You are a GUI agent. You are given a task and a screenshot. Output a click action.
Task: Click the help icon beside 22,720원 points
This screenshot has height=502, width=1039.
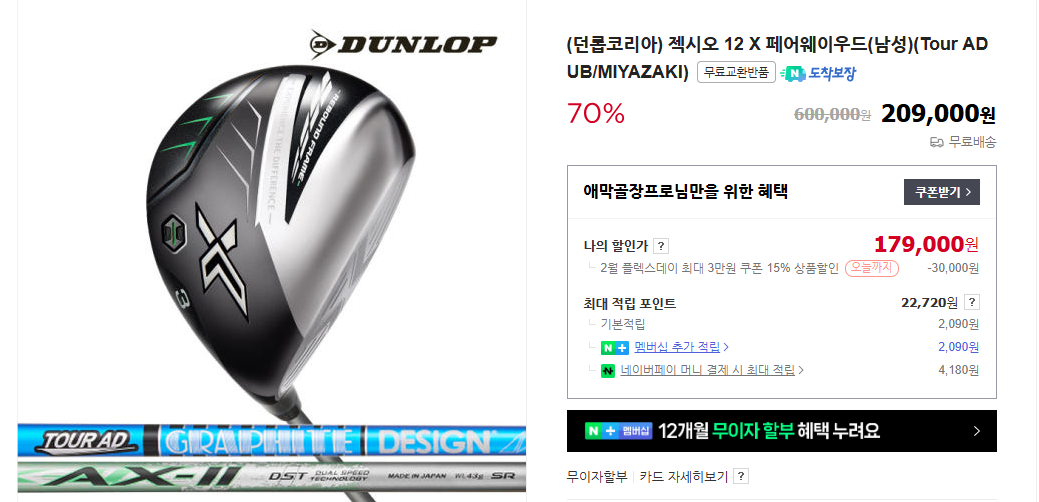[x=972, y=303]
